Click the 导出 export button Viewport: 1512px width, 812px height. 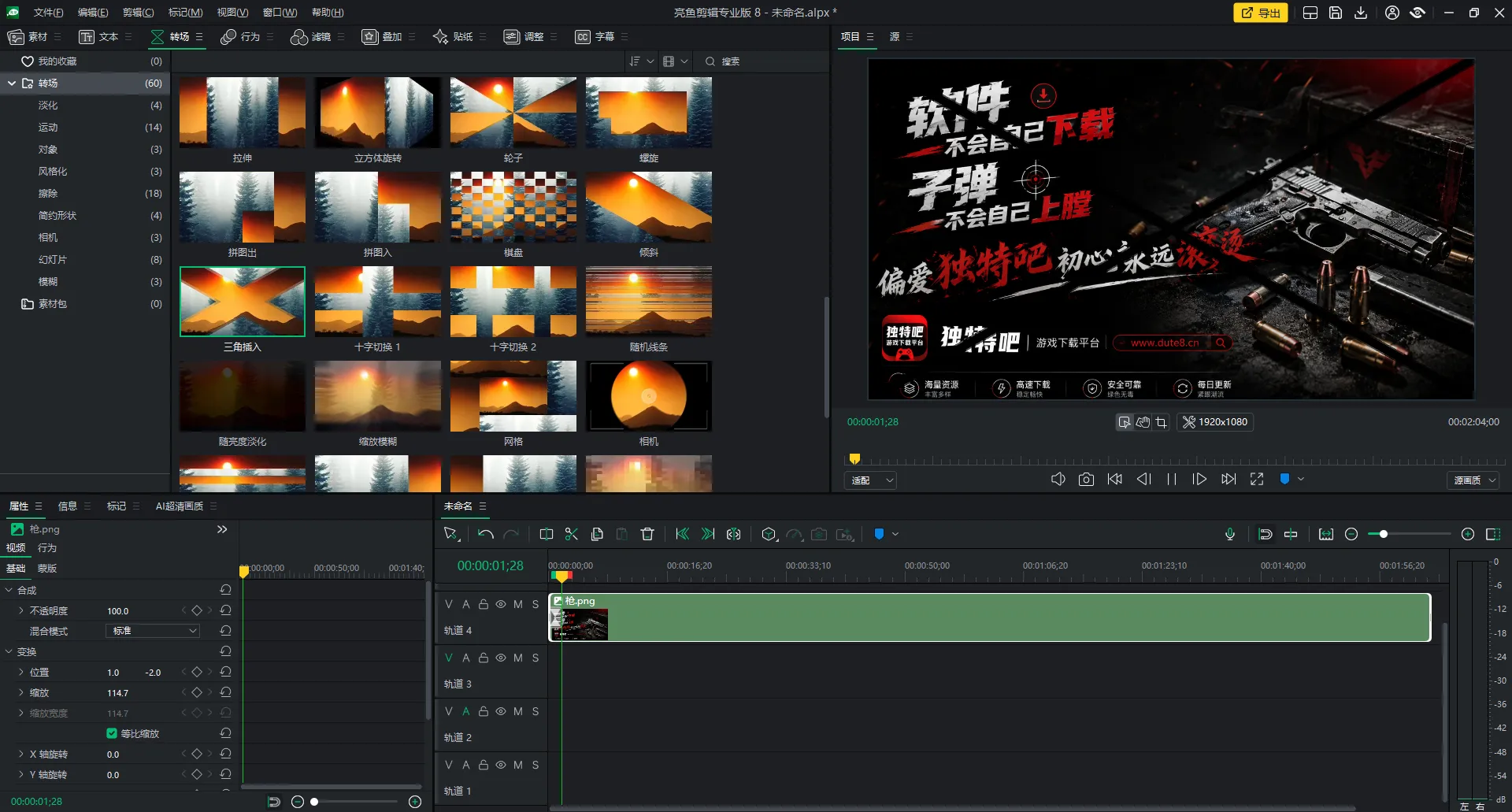(x=1261, y=13)
